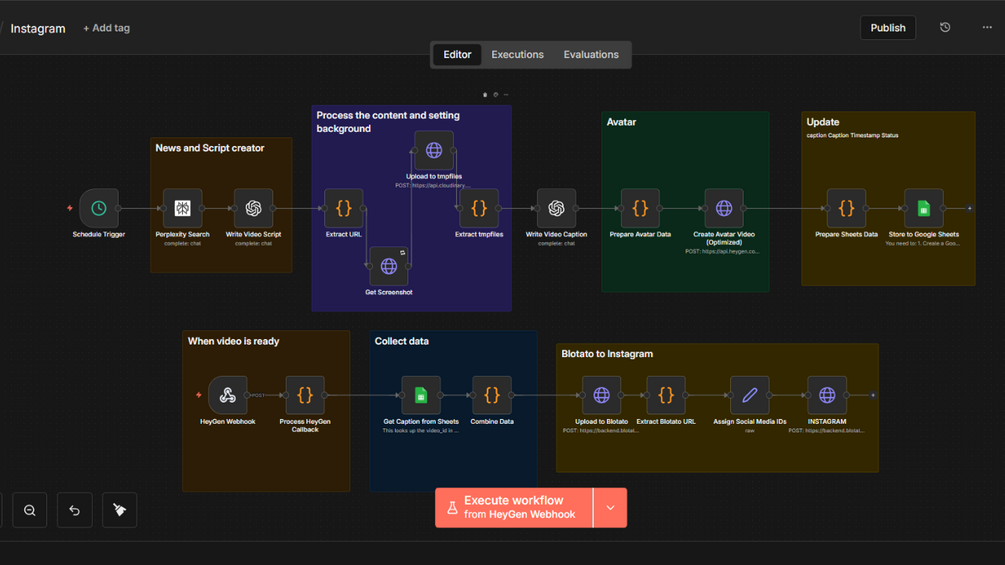The height and width of the screenshot is (565, 1005).
Task: Select the Extract tmpfiles code node
Action: click(x=479, y=208)
